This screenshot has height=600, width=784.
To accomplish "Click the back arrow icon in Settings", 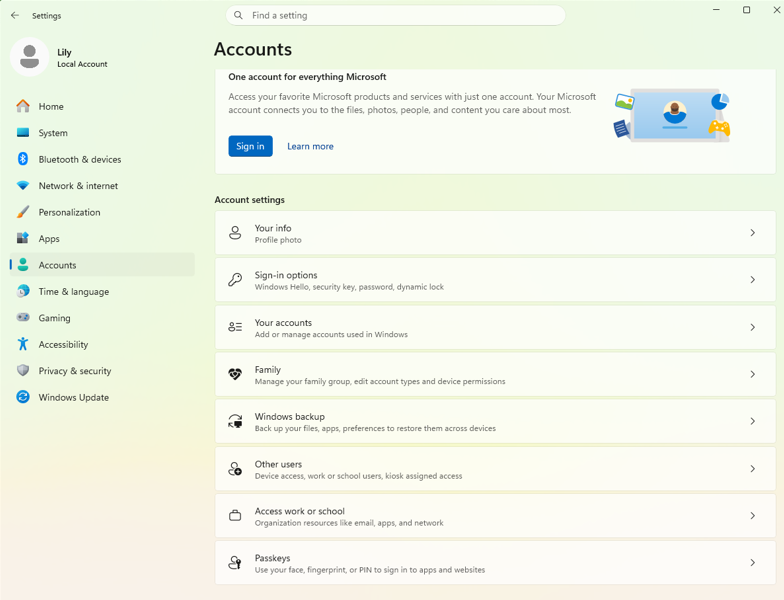I will [15, 16].
